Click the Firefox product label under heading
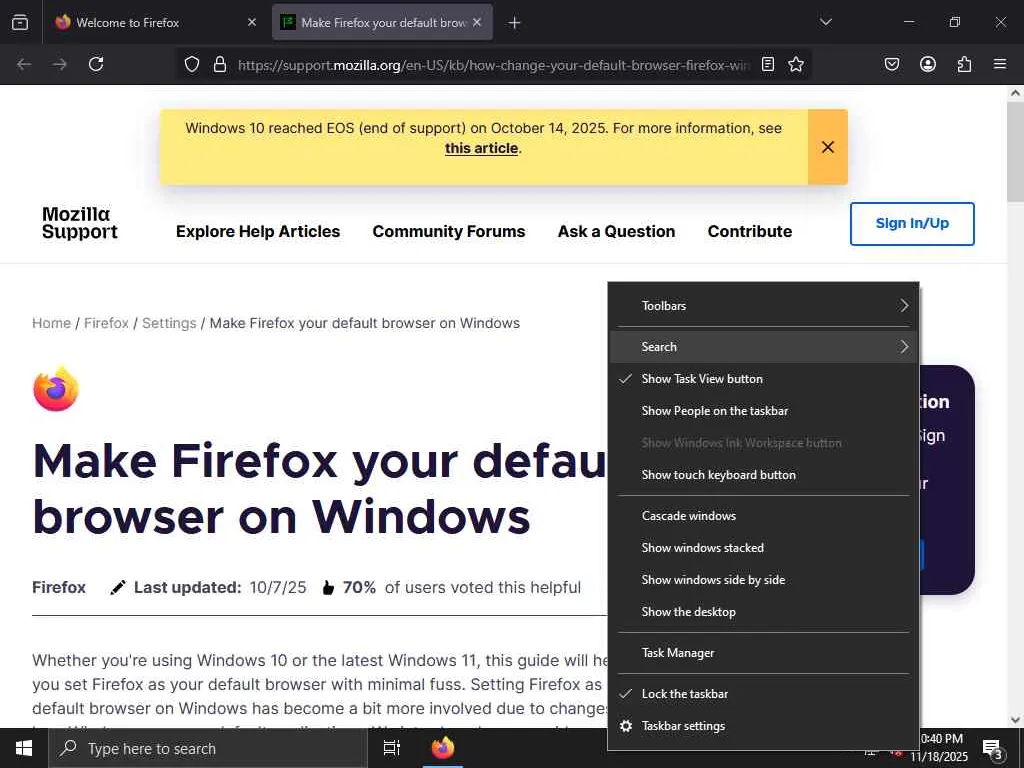The image size is (1024, 768). (59, 587)
